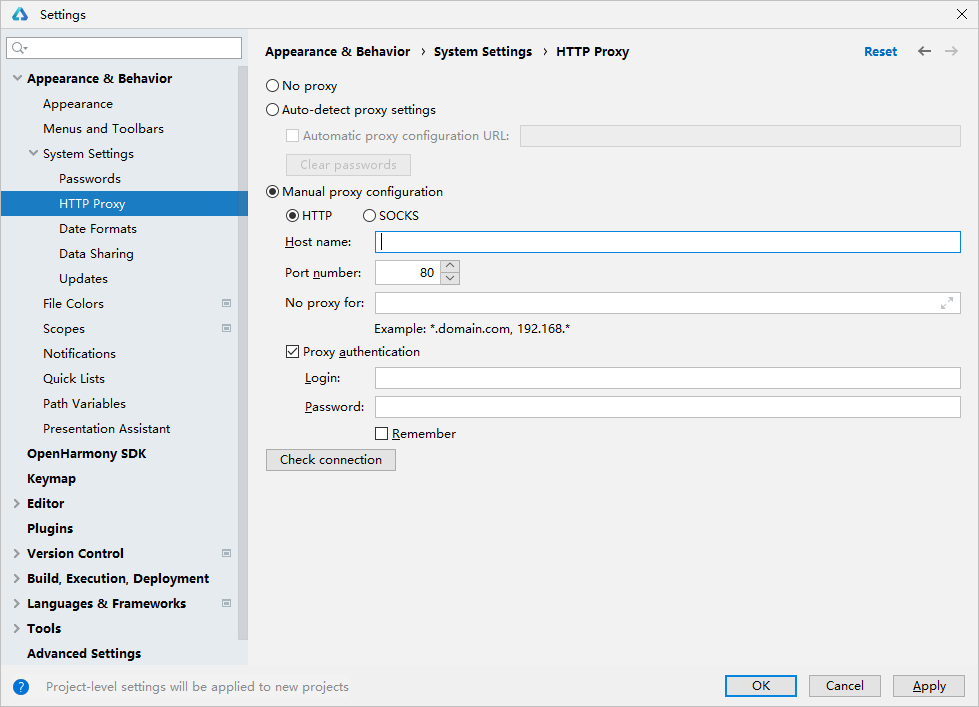Image resolution: width=979 pixels, height=707 pixels.
Task: Uncheck the Proxy authentication checkbox
Action: (292, 352)
